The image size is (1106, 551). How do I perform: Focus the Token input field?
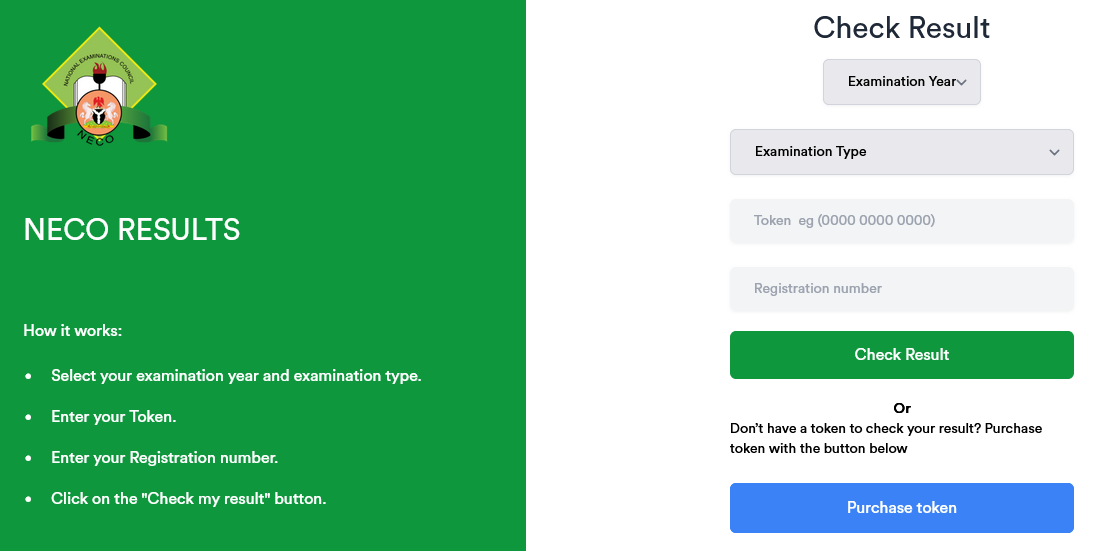click(901, 220)
